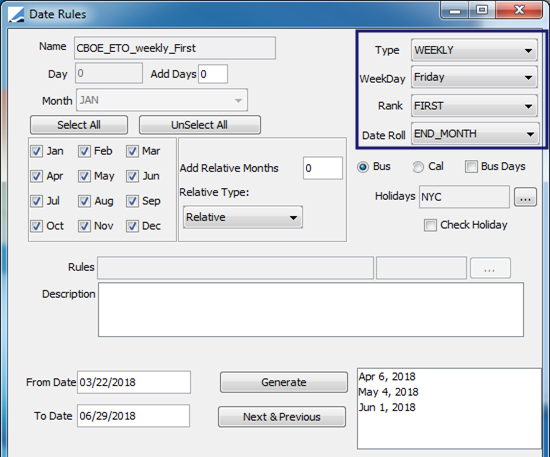Click the Date Rules app icon in title bar
This screenshot has width=550, height=457.
[16, 14]
